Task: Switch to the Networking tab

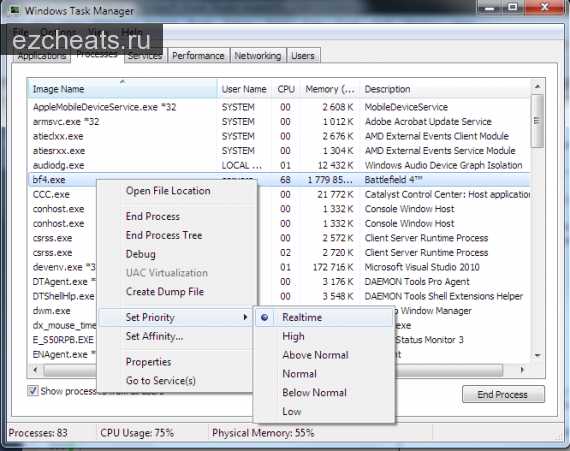Action: (258, 56)
